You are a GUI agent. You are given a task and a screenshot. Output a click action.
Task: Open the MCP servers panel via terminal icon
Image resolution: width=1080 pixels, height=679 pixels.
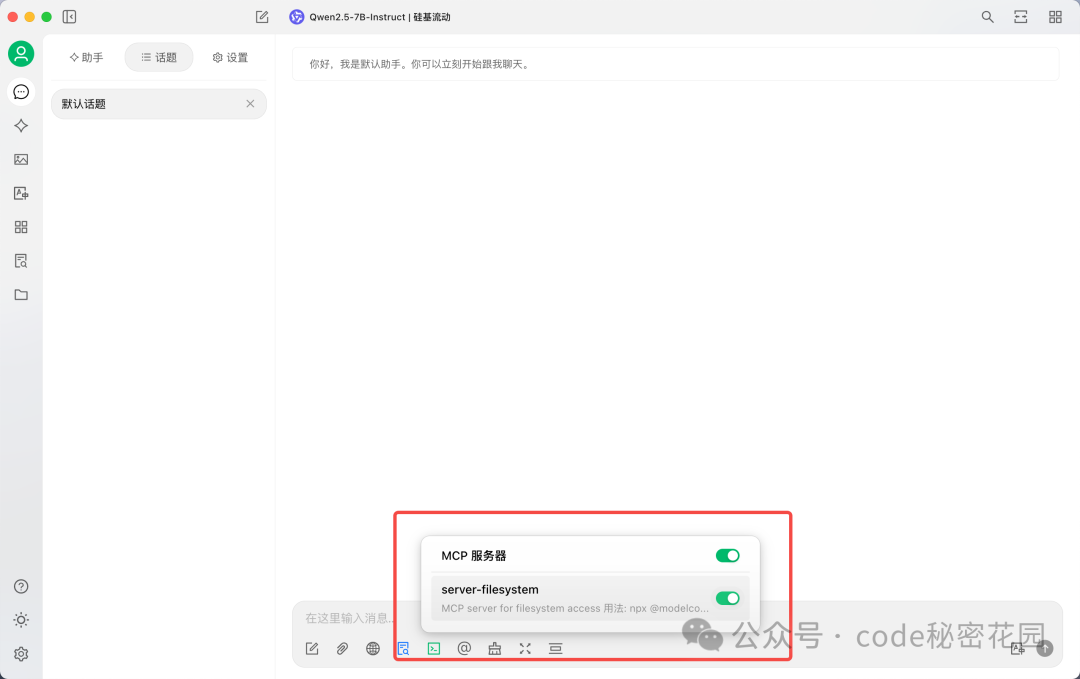tap(433, 648)
